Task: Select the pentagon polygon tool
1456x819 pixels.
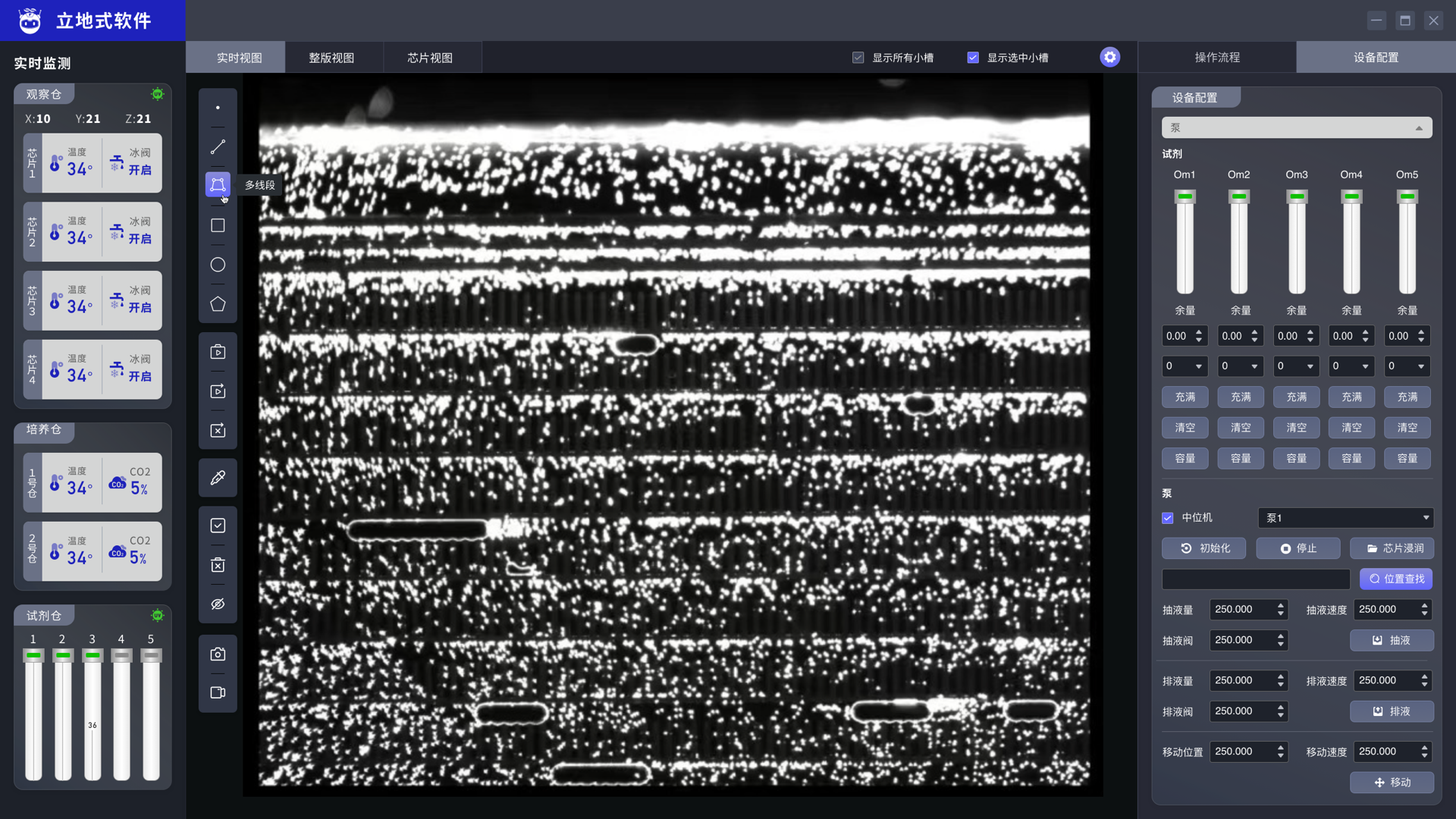Action: click(x=218, y=304)
